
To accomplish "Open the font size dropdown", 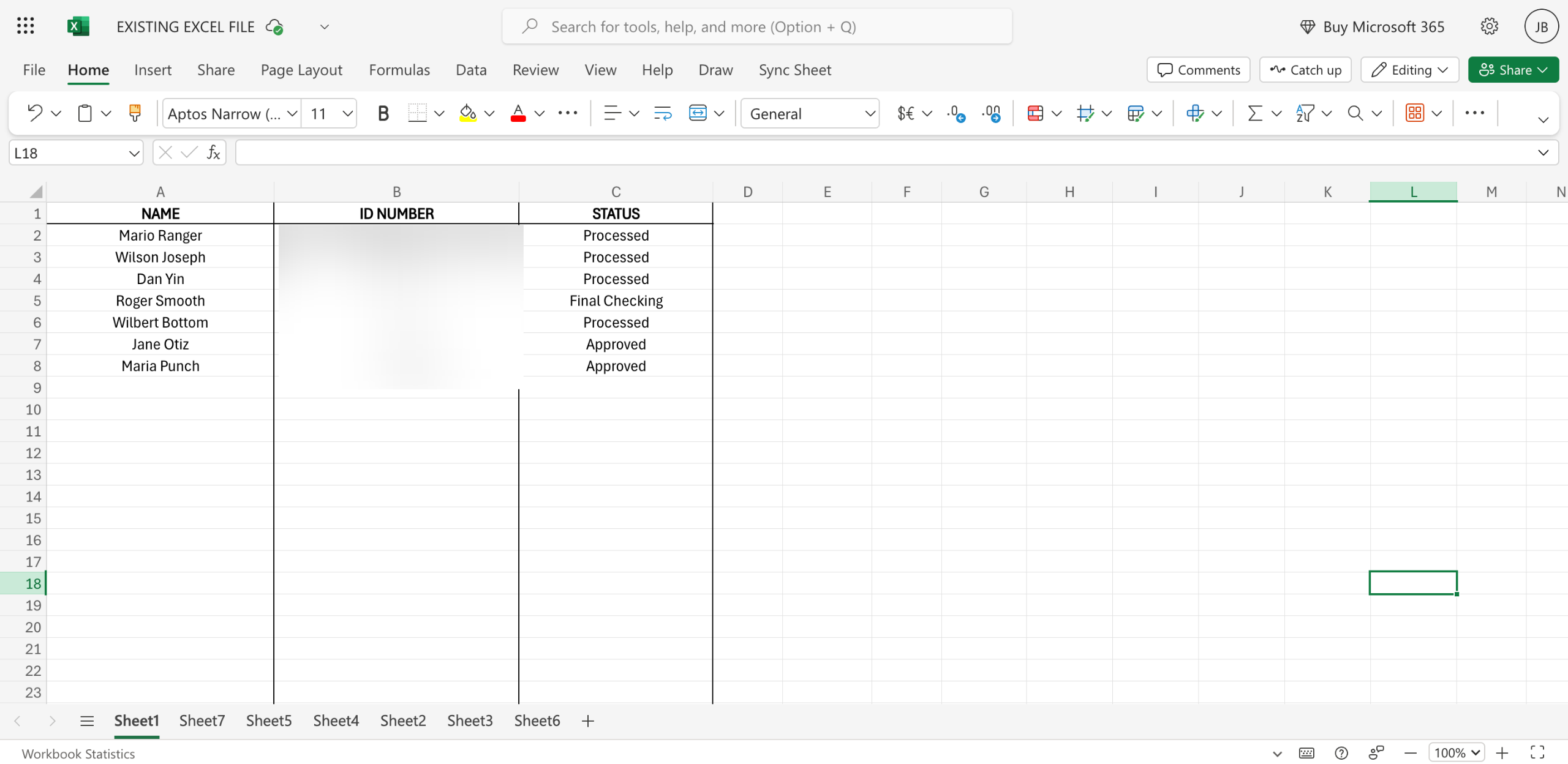I will tap(347, 113).
